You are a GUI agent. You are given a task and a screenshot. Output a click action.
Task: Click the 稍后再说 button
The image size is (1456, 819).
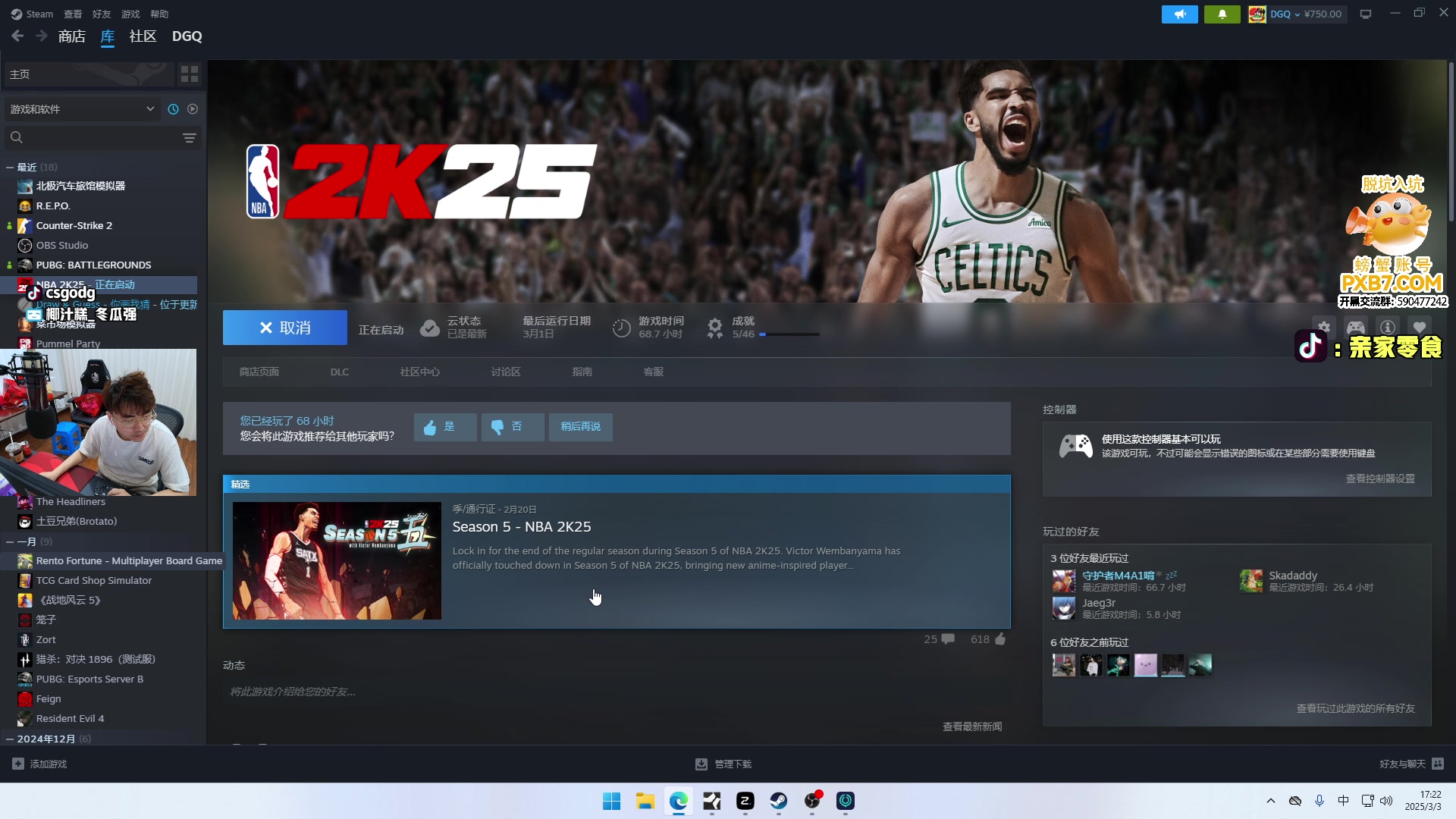pyautogui.click(x=581, y=427)
